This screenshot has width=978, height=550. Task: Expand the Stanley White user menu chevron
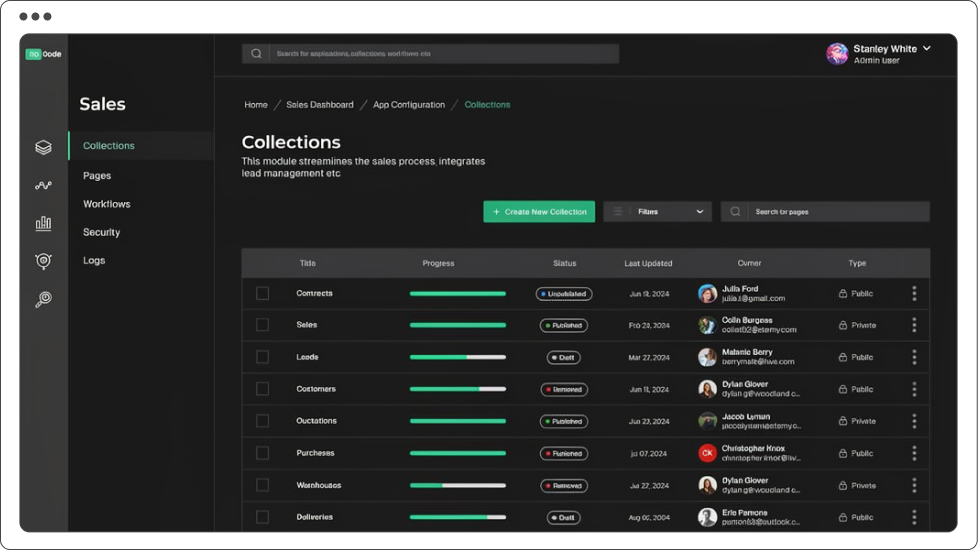(x=927, y=48)
